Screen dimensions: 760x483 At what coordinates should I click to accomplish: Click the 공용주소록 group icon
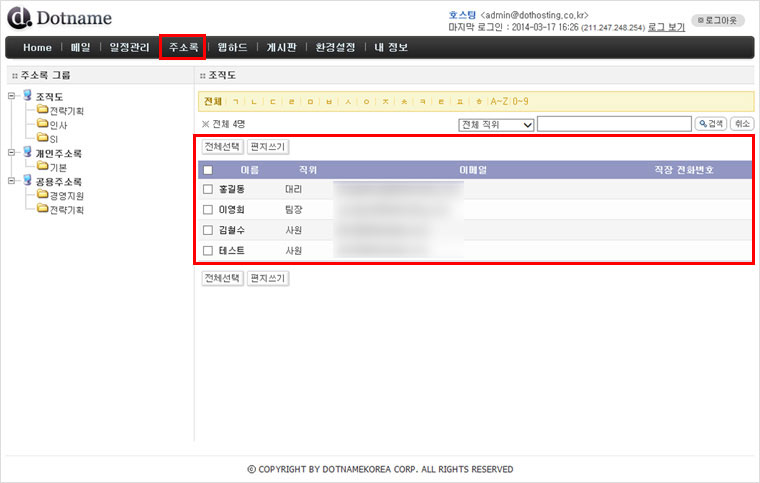click(x=28, y=181)
